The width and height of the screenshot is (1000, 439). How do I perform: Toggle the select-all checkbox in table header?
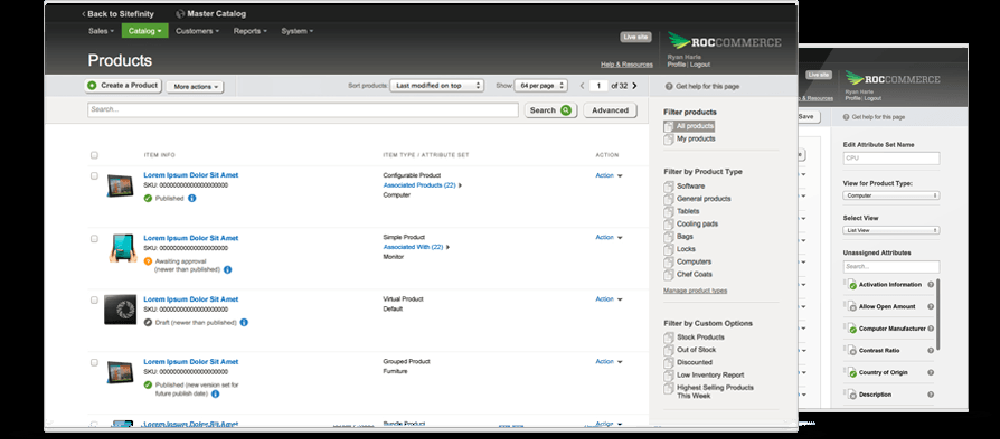pyautogui.click(x=94, y=155)
